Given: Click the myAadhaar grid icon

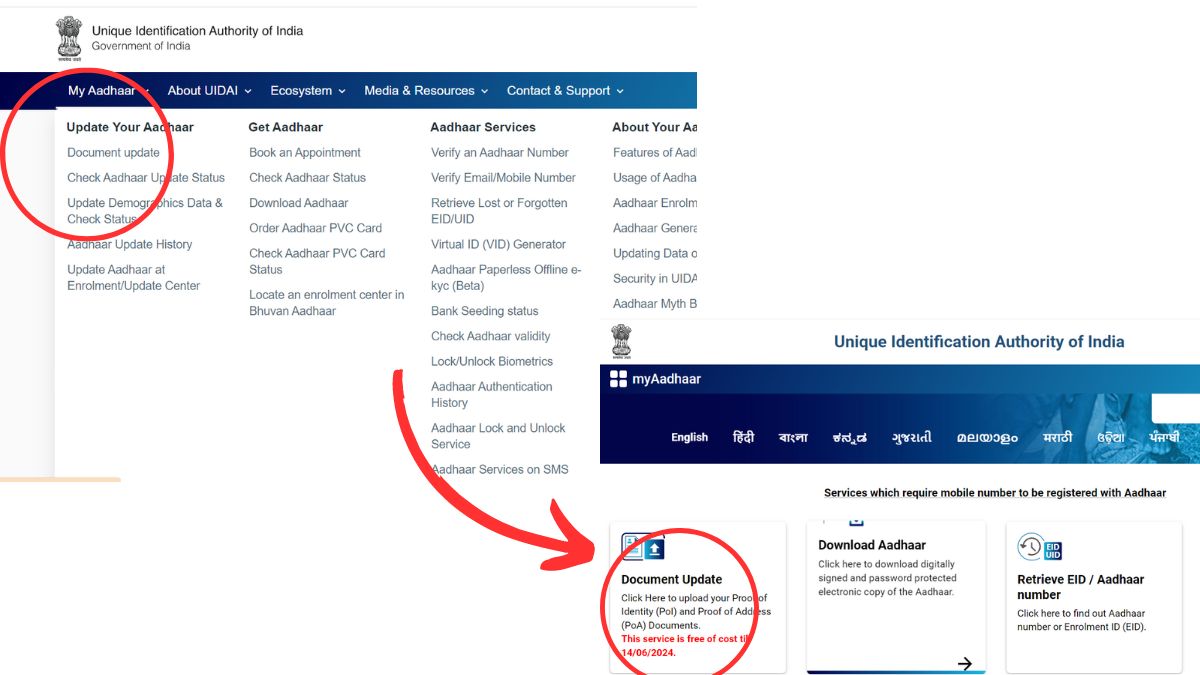Looking at the screenshot, I should (x=618, y=379).
